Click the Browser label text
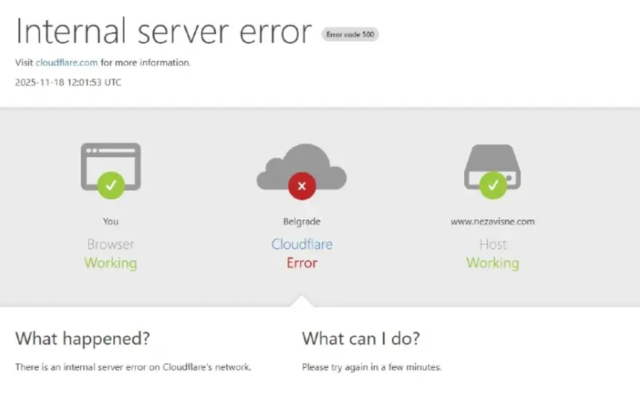Viewport: 640px width, 402px height. coord(110,244)
